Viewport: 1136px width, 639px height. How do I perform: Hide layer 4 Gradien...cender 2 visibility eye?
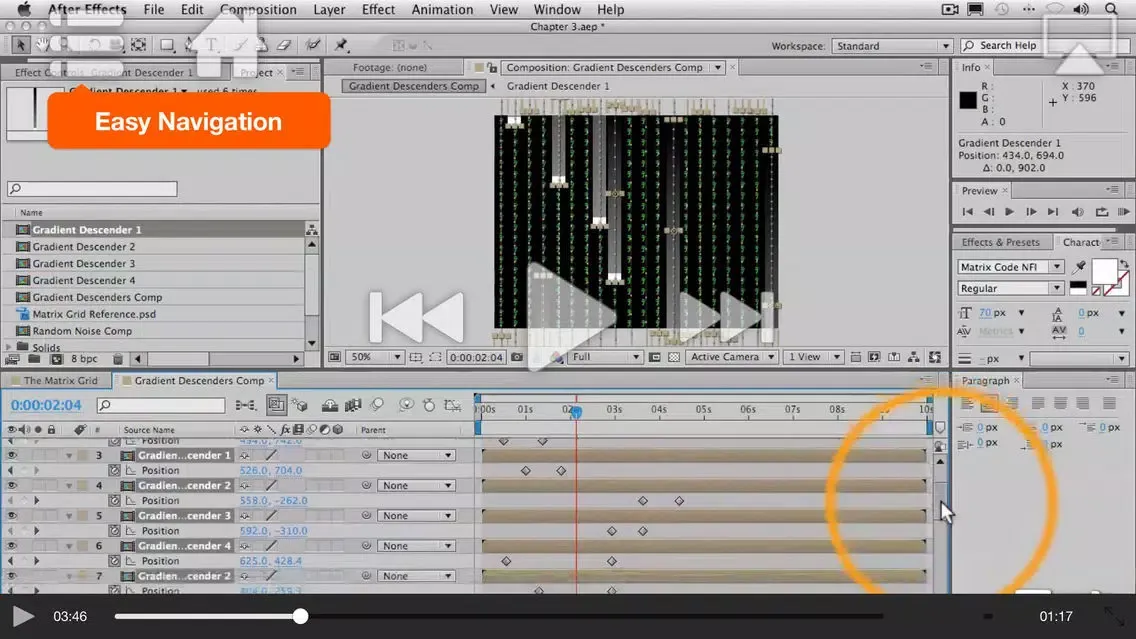click(x=12, y=485)
